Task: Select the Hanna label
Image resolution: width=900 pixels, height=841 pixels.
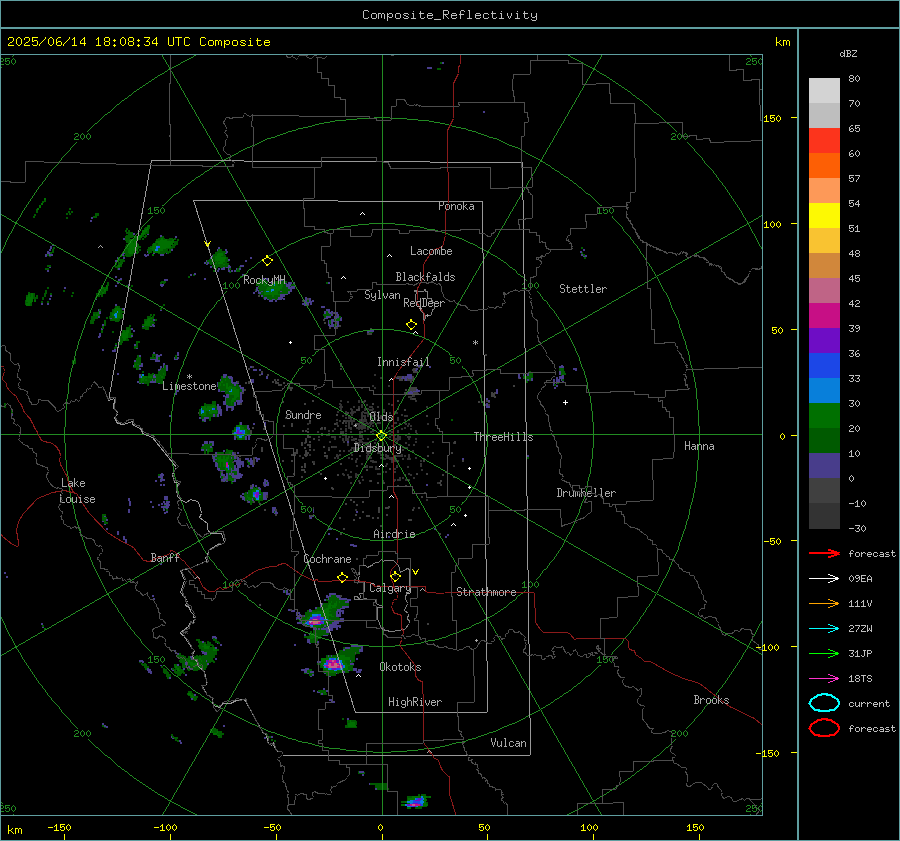Action: pyautogui.click(x=699, y=446)
